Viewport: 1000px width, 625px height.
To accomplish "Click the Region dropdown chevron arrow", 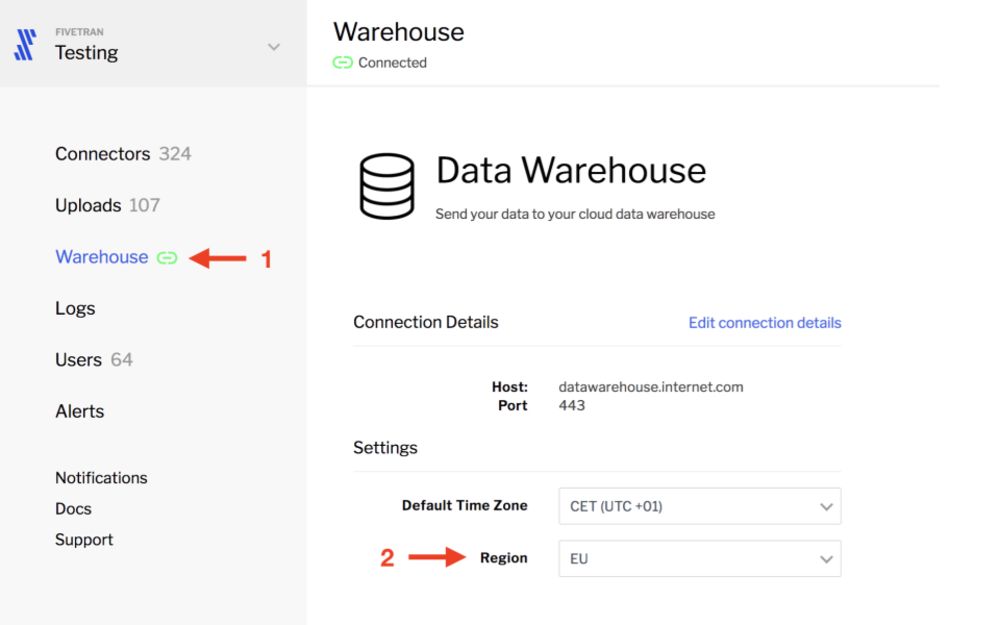I will point(826,559).
